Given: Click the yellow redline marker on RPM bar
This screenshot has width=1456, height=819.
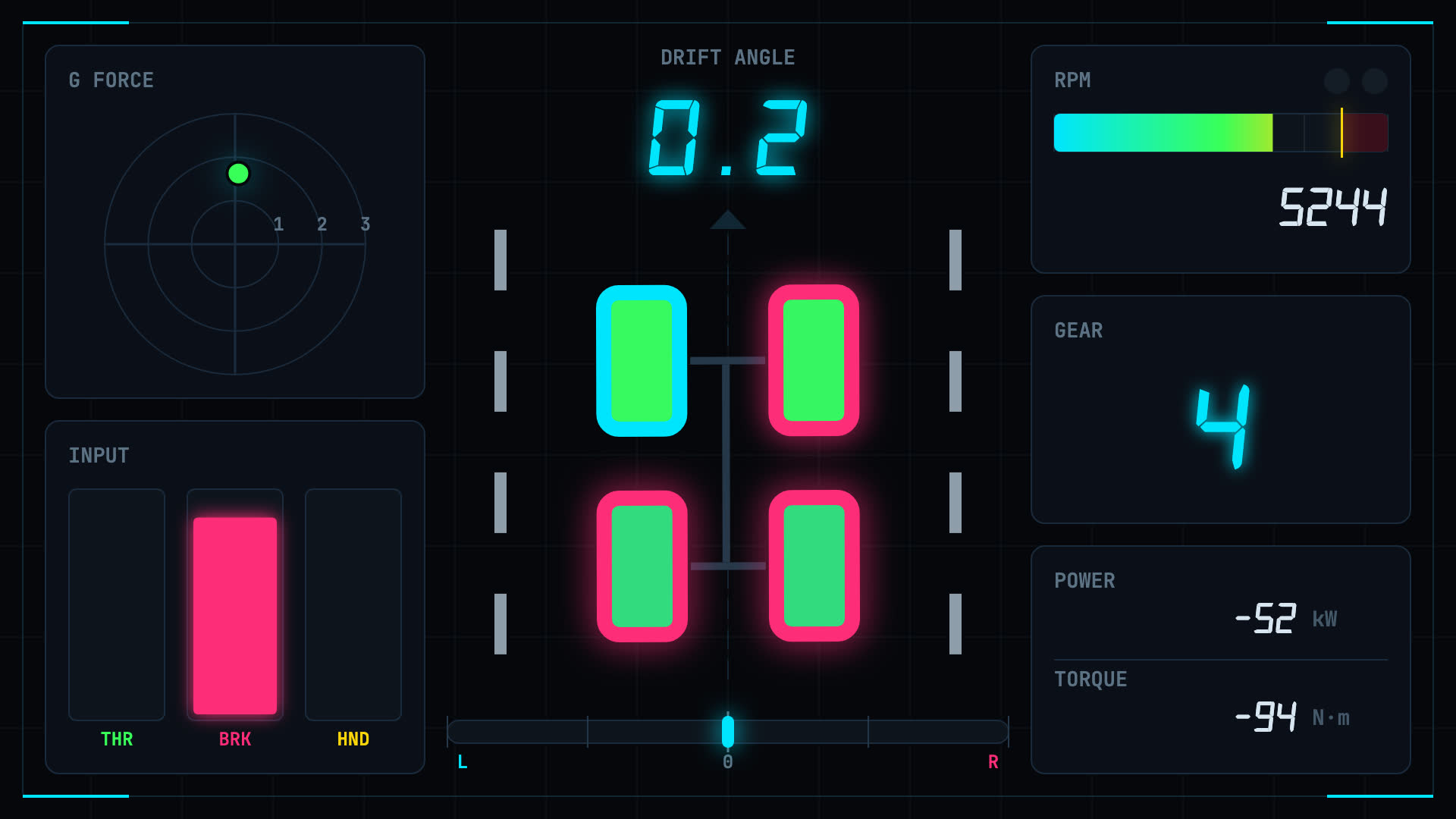Looking at the screenshot, I should (1341, 133).
